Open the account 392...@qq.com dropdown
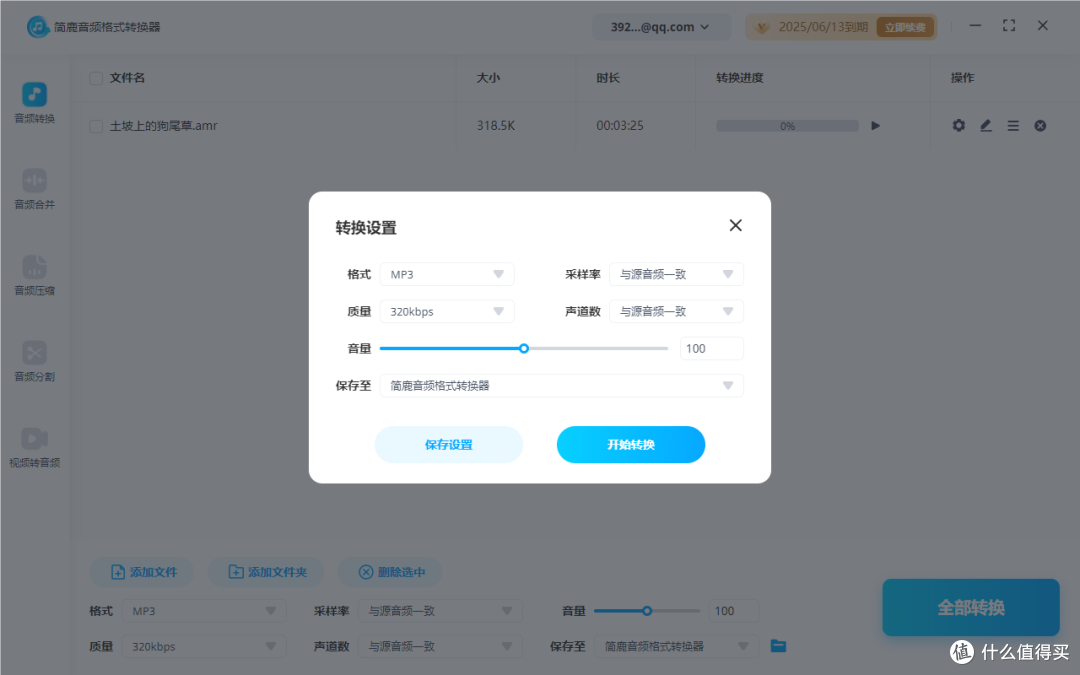The width and height of the screenshot is (1080, 675). (x=660, y=27)
